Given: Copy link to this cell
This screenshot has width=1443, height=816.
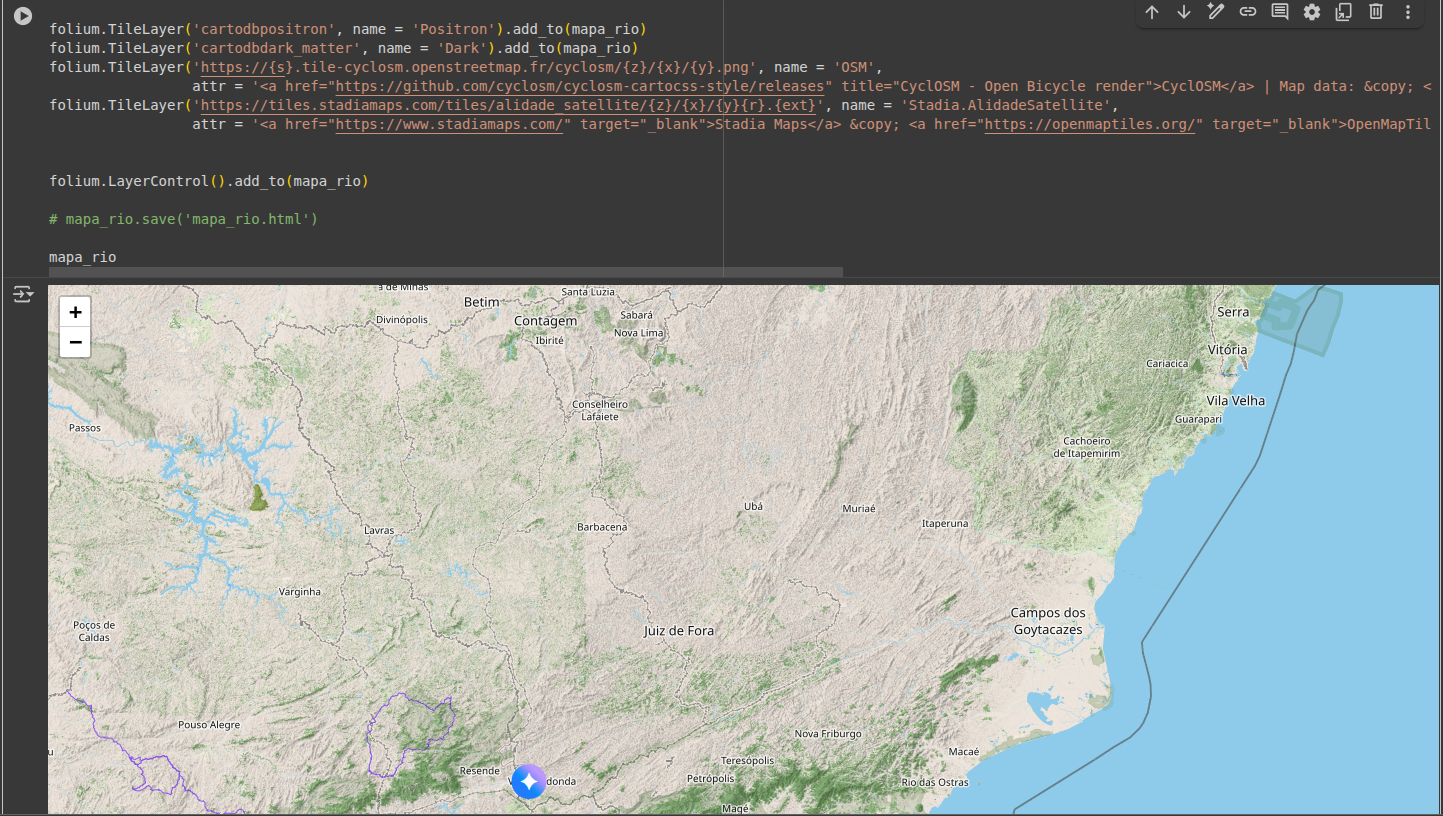Looking at the screenshot, I should pyautogui.click(x=1248, y=12).
